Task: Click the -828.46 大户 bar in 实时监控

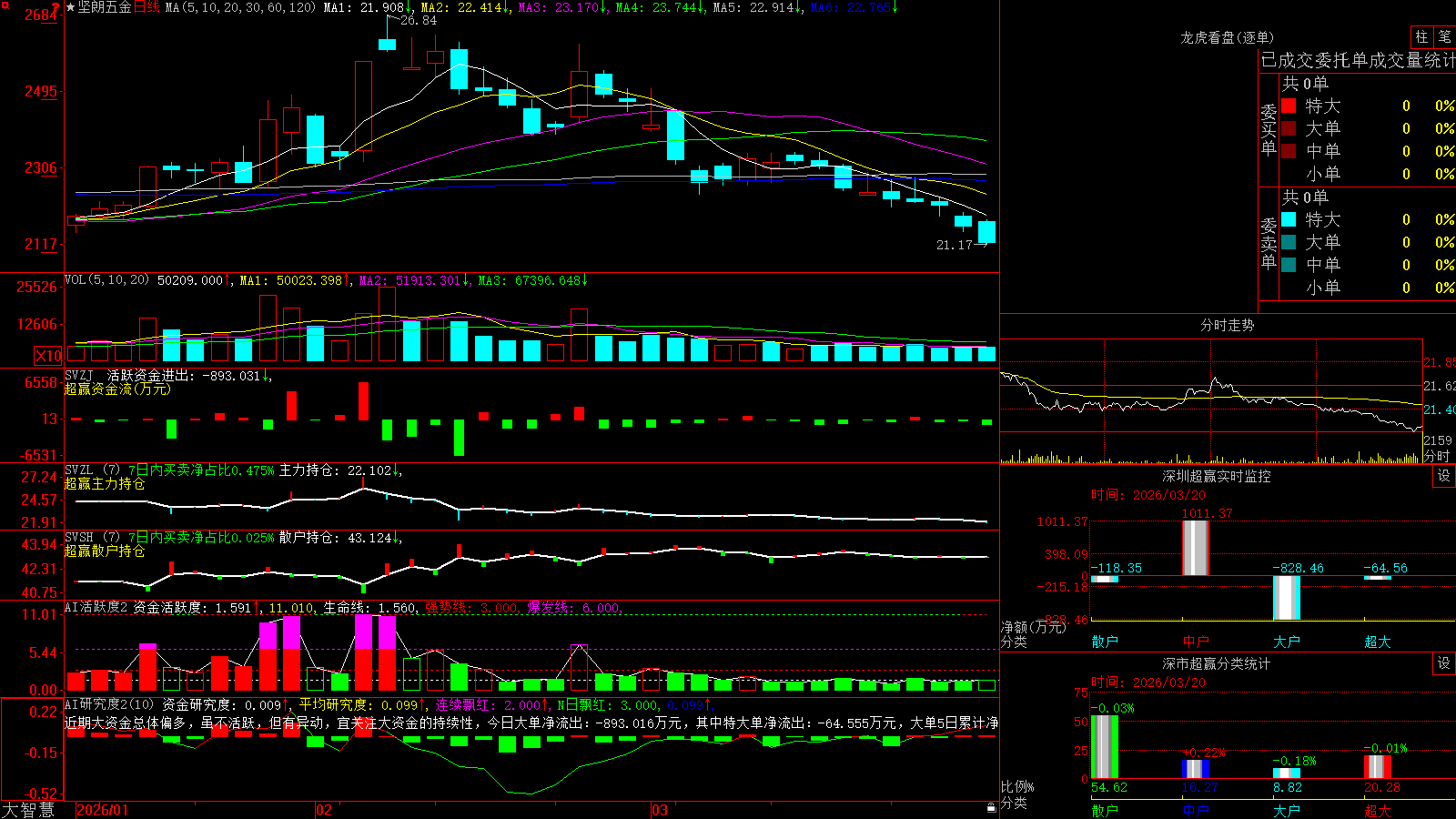Action: tap(1286, 598)
